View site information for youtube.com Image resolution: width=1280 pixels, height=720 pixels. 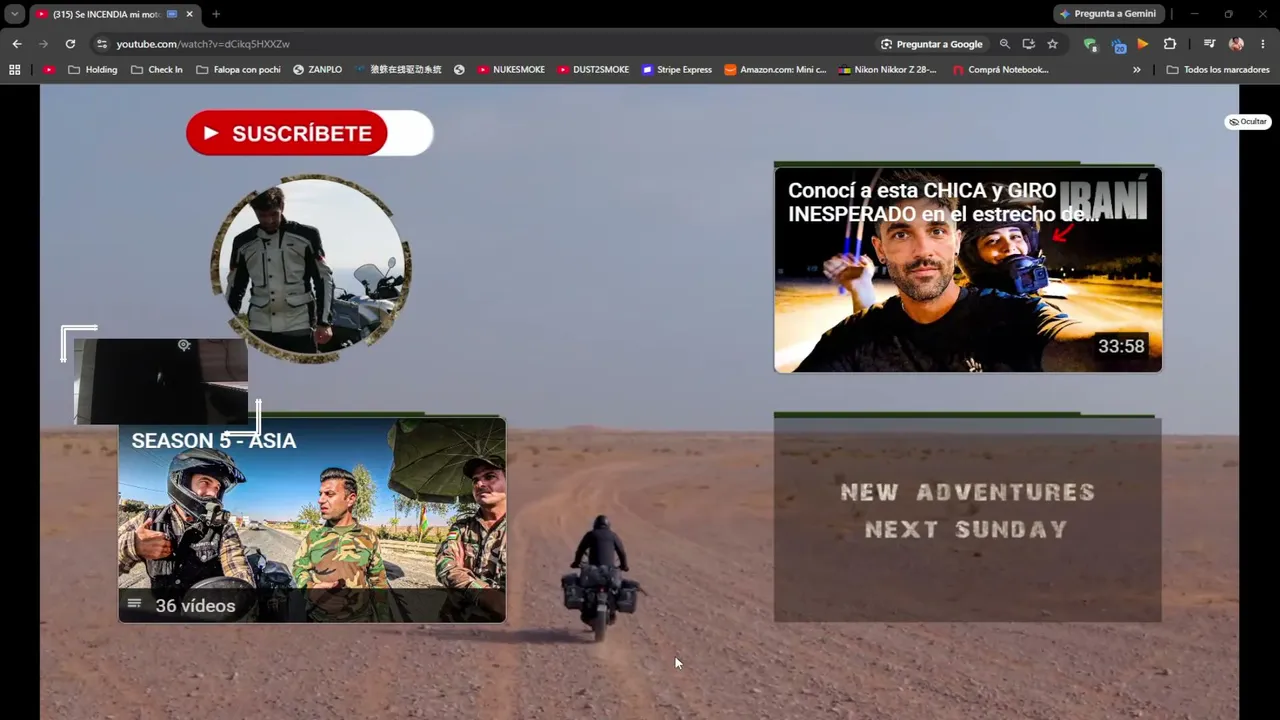(101, 44)
